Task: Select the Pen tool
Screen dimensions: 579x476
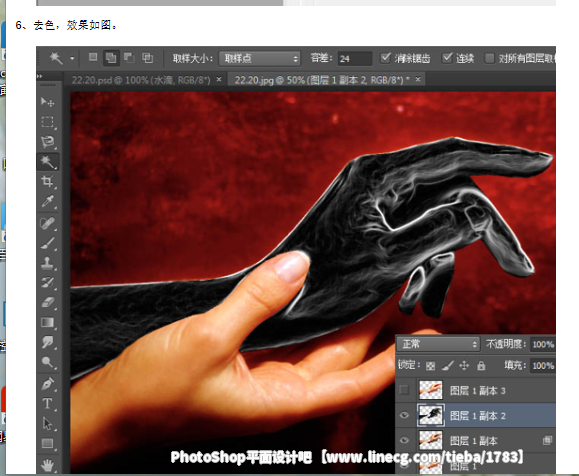Action: 48,384
